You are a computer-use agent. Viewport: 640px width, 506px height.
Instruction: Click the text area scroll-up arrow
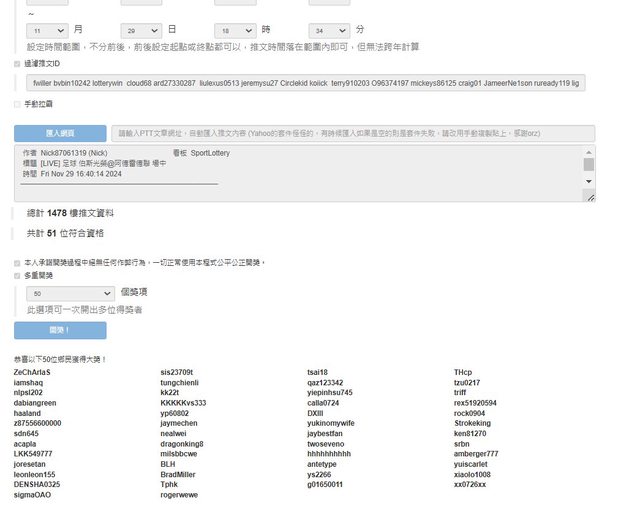589,151
